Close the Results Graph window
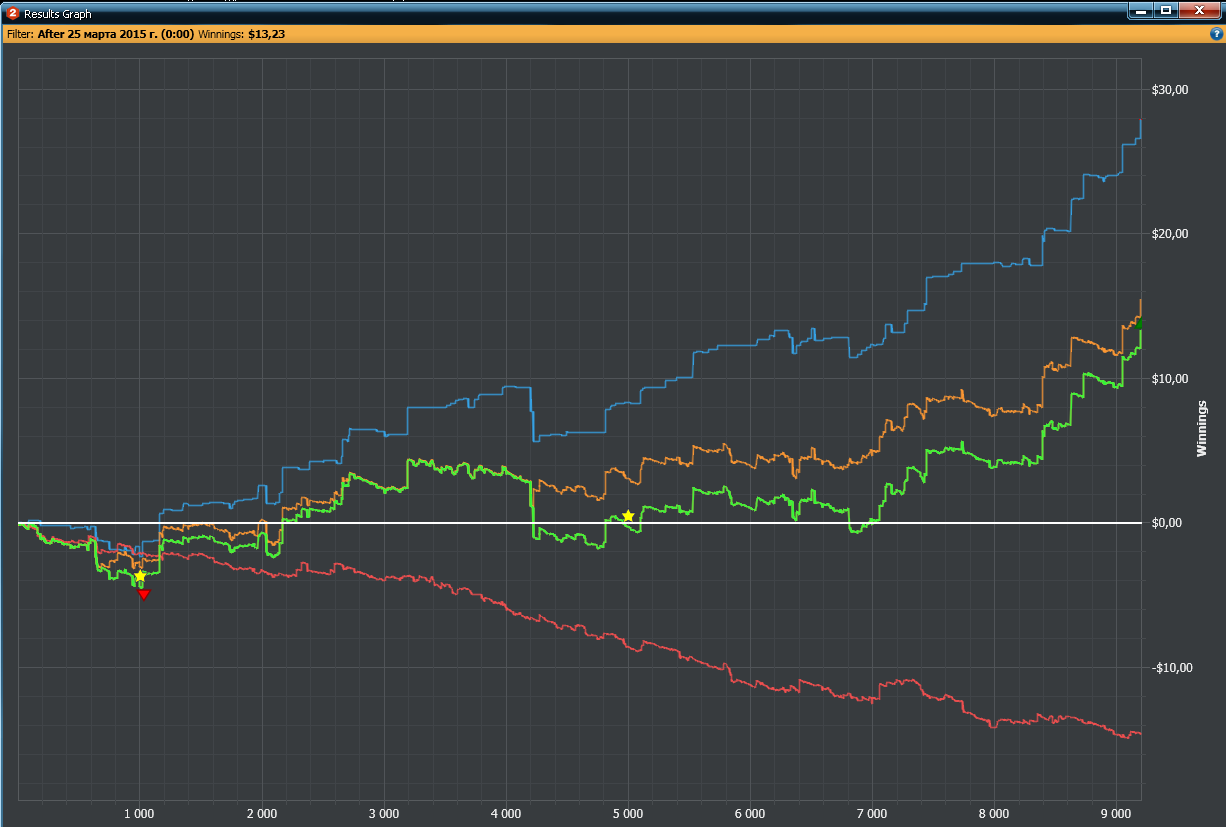Viewport: 1226px width, 827px height. (1200, 10)
